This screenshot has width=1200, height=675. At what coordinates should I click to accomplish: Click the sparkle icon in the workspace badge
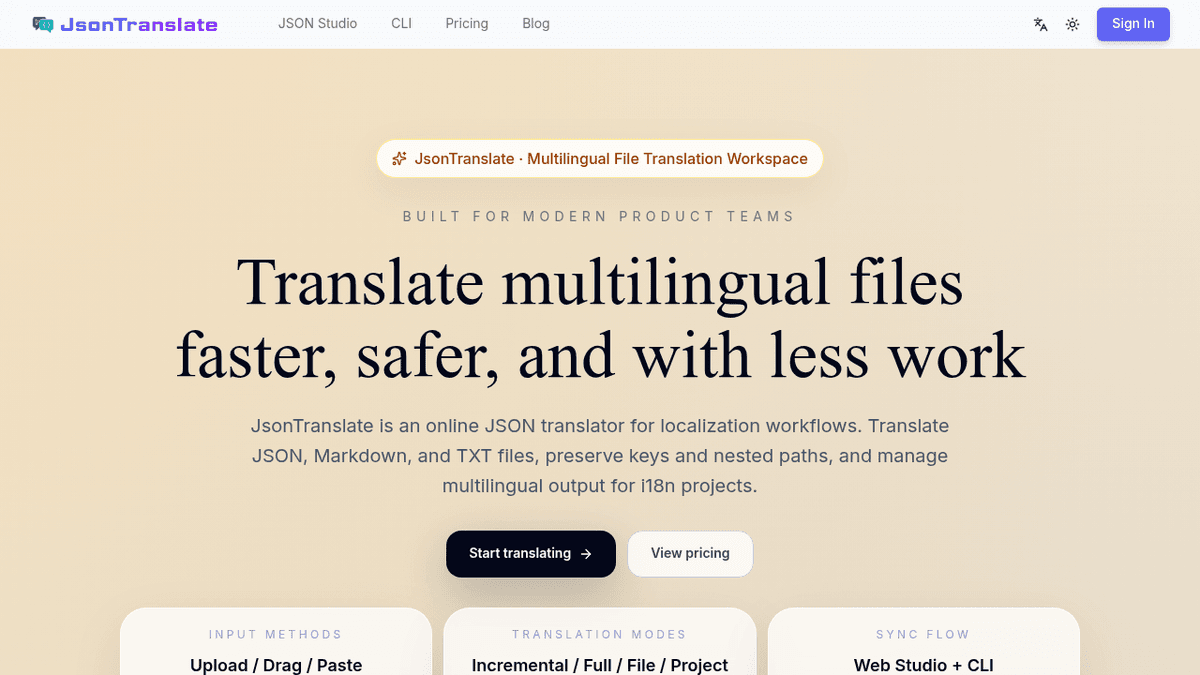click(399, 159)
